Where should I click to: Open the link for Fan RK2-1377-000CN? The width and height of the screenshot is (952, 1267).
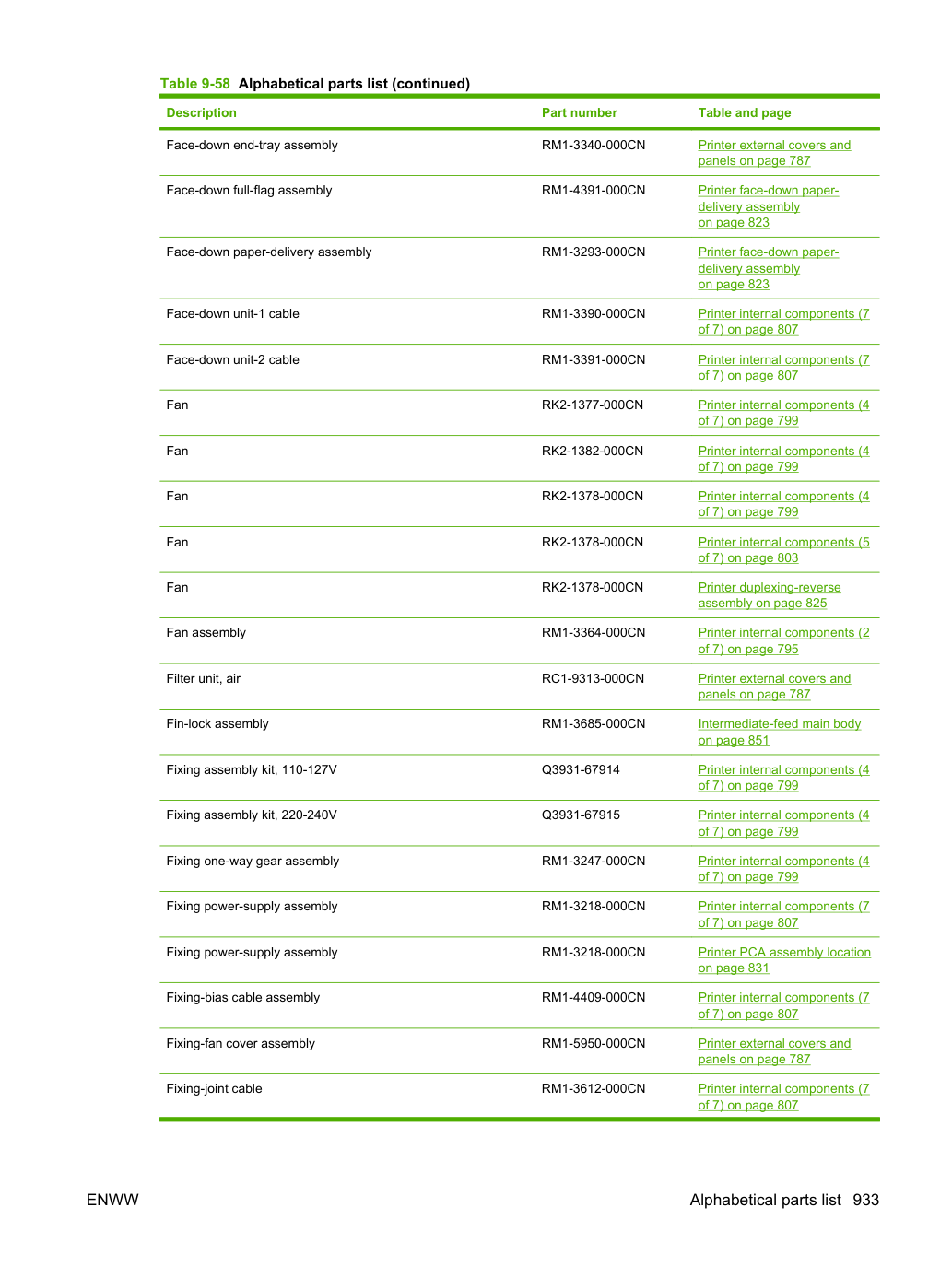(x=783, y=413)
